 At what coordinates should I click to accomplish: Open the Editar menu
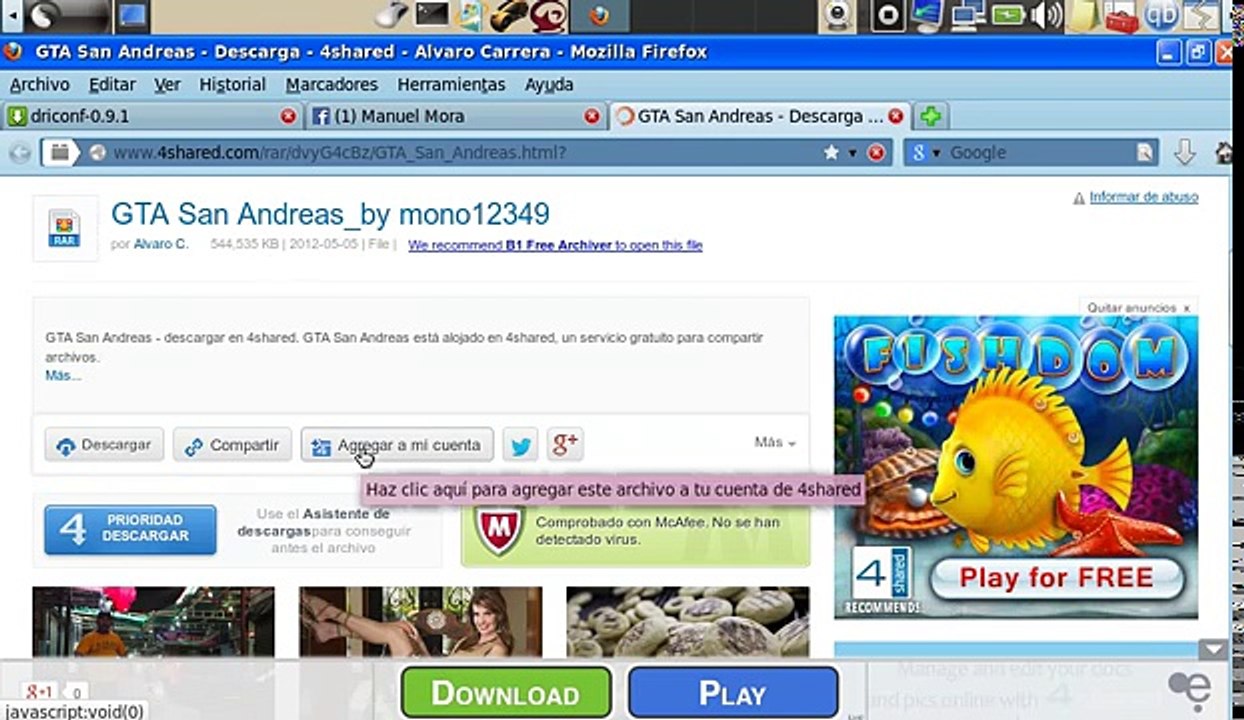pos(112,85)
